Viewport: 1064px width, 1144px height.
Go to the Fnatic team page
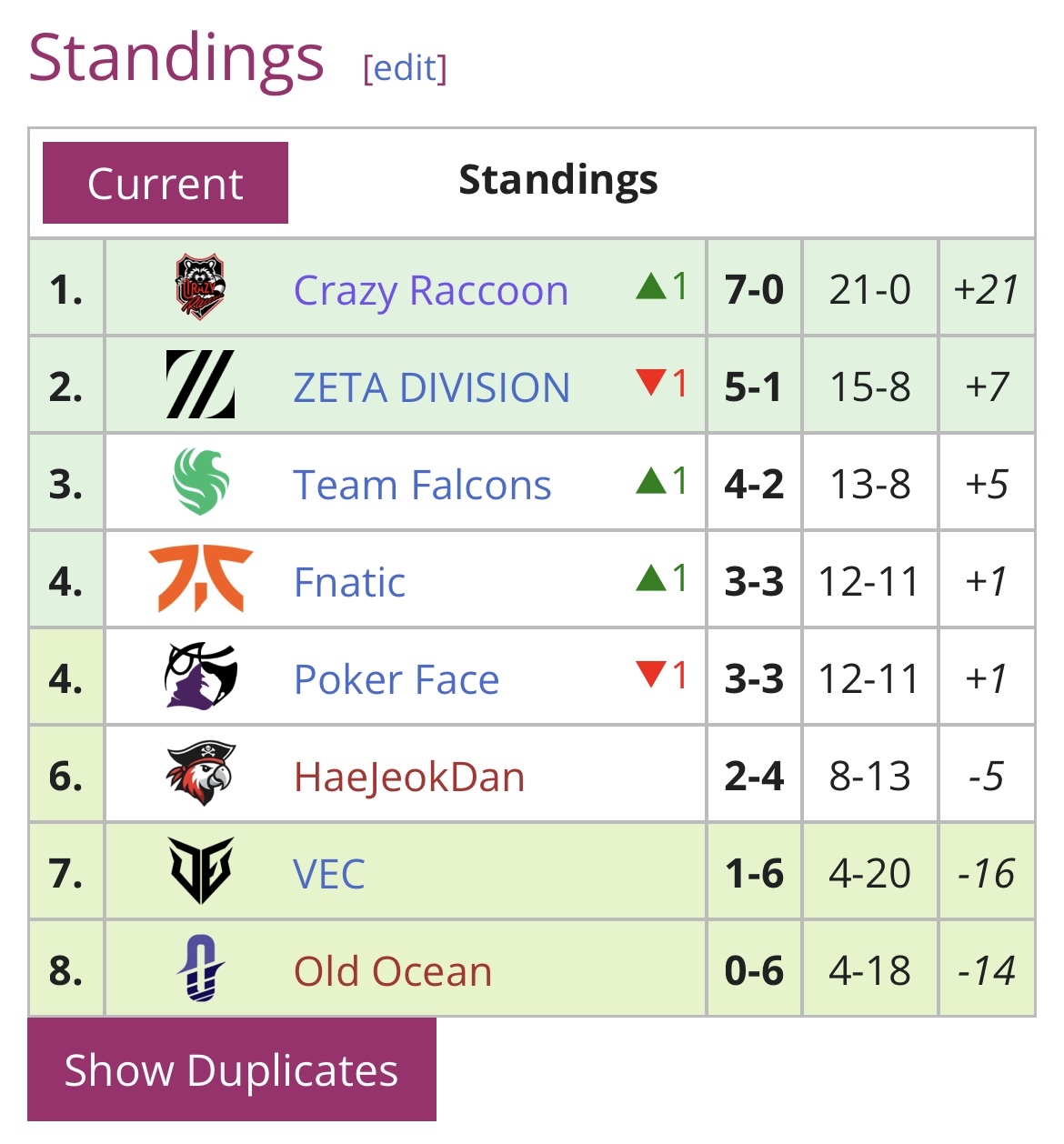tap(349, 583)
